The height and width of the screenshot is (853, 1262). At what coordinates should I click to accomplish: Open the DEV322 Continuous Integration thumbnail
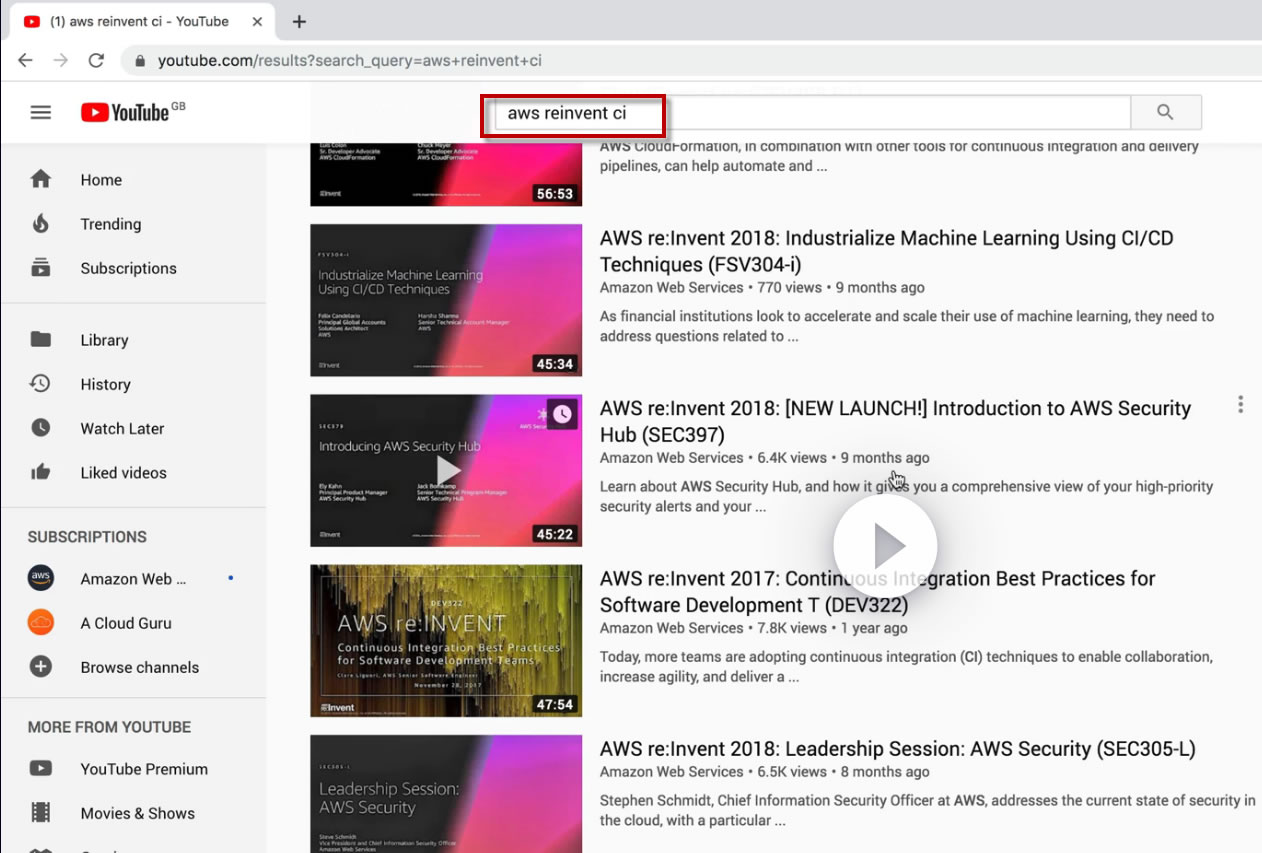pos(446,641)
